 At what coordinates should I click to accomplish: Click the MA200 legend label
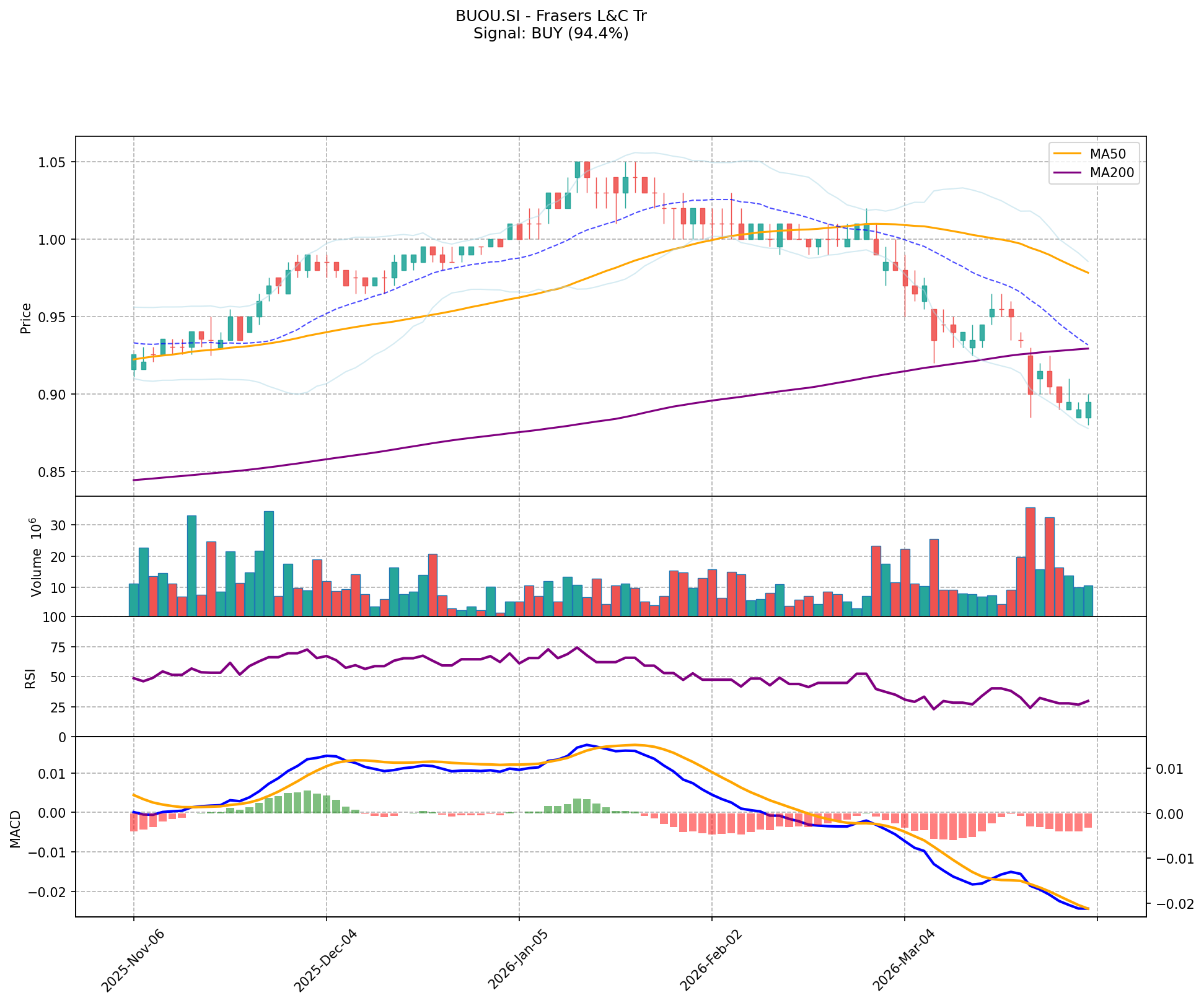point(1112,173)
